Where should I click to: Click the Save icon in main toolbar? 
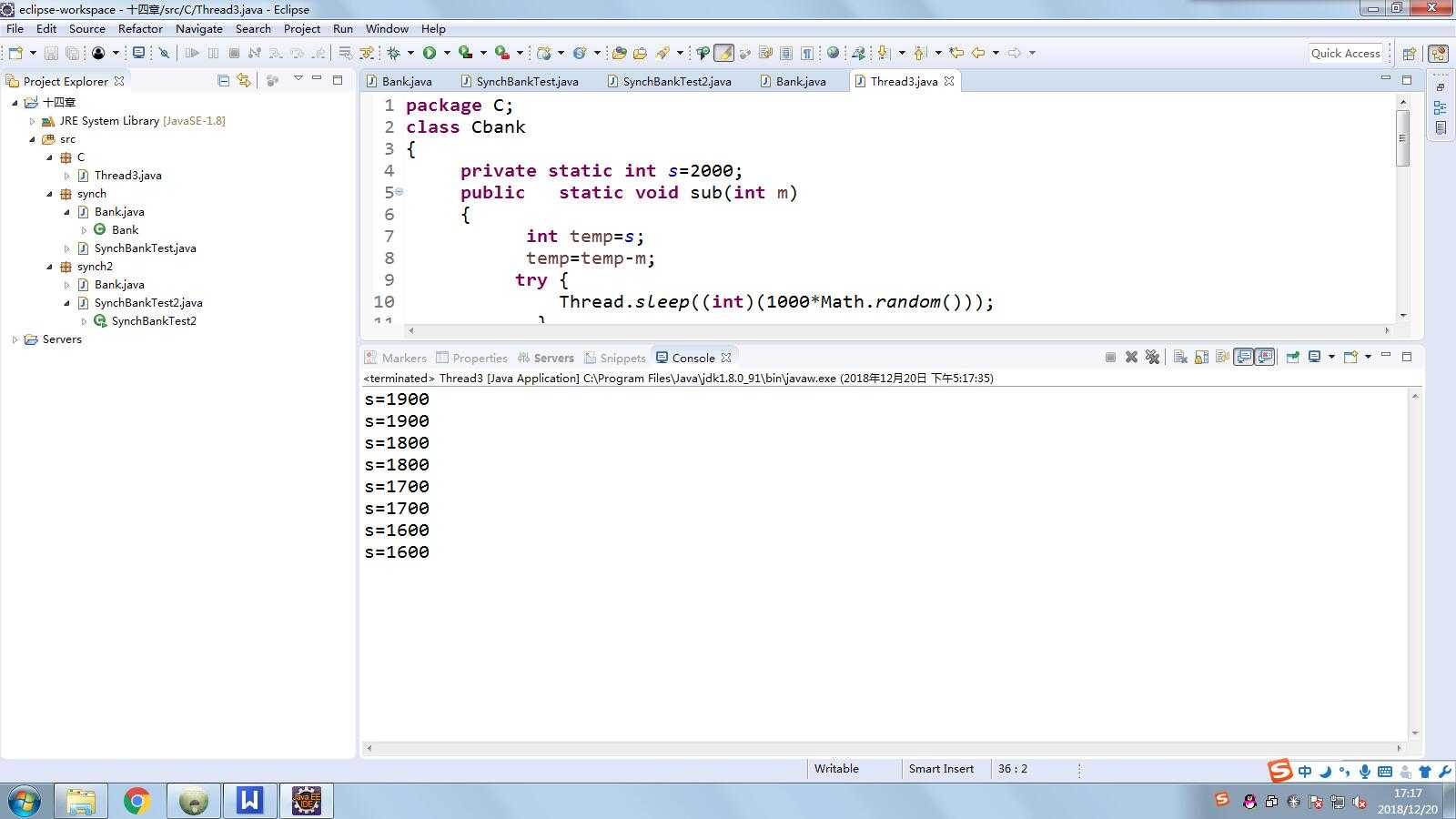[x=51, y=53]
